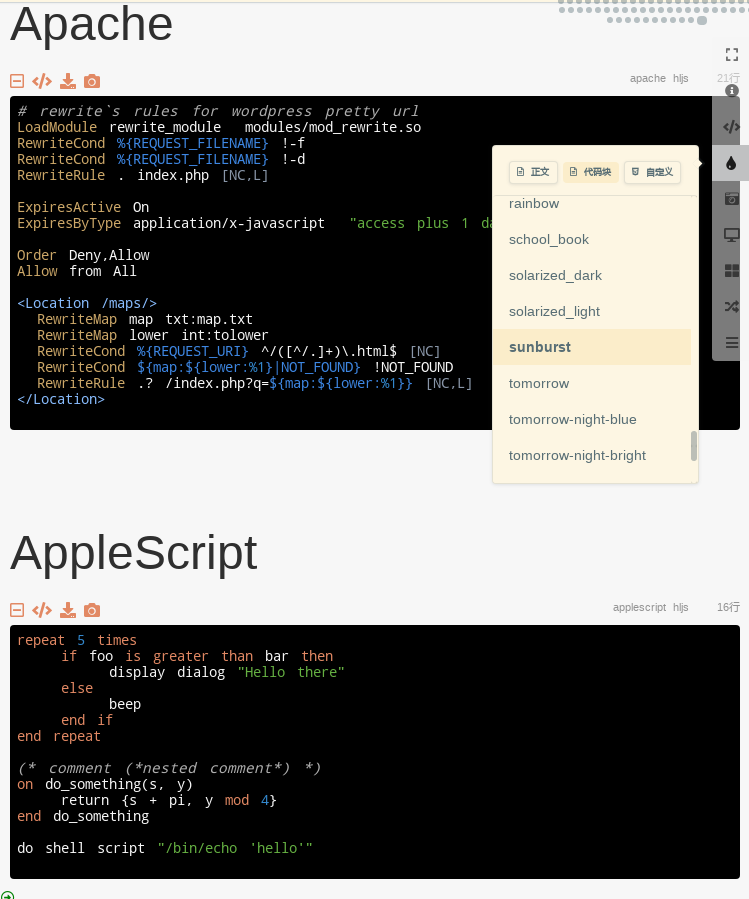
Task: Click 'hljs' label above AppleScript block
Action: [x=681, y=608]
